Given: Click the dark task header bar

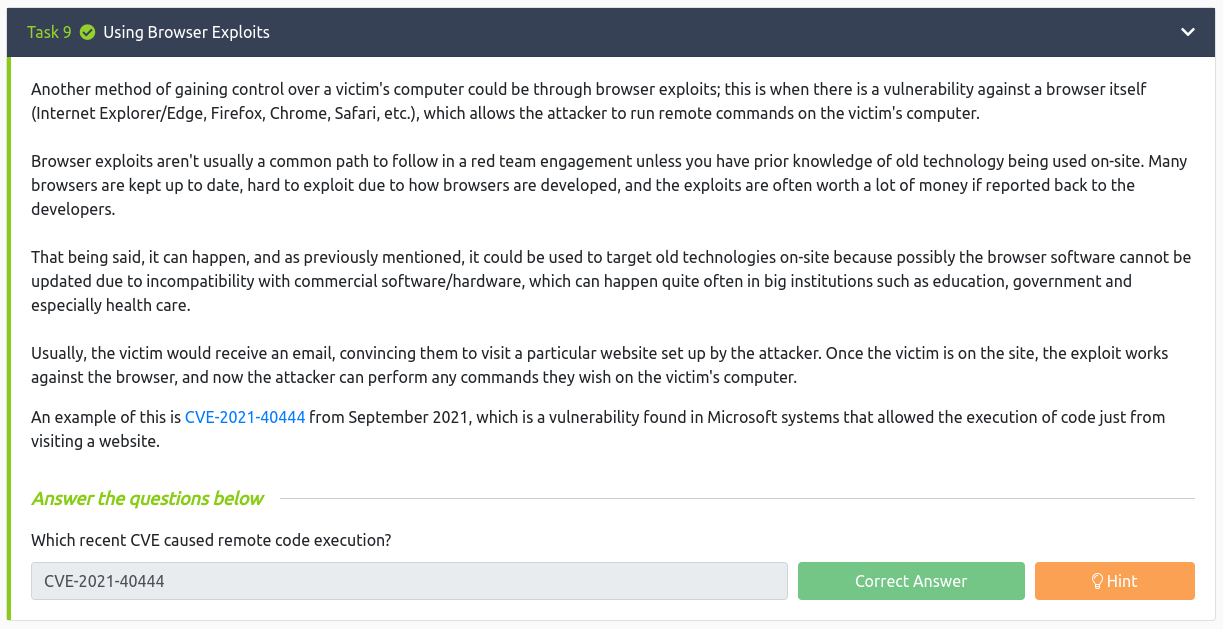Looking at the screenshot, I should (x=611, y=32).
